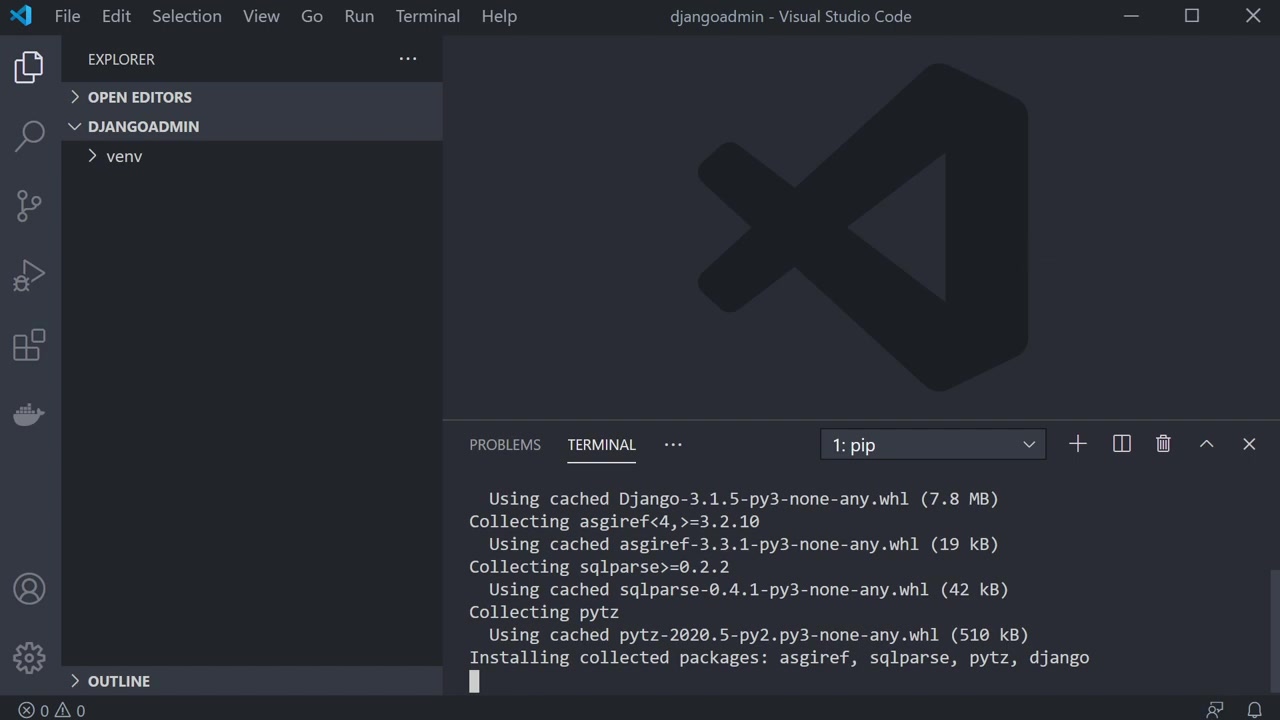Click the feedback icon in status bar
This screenshot has height=720, width=1280.
[x=1215, y=710]
